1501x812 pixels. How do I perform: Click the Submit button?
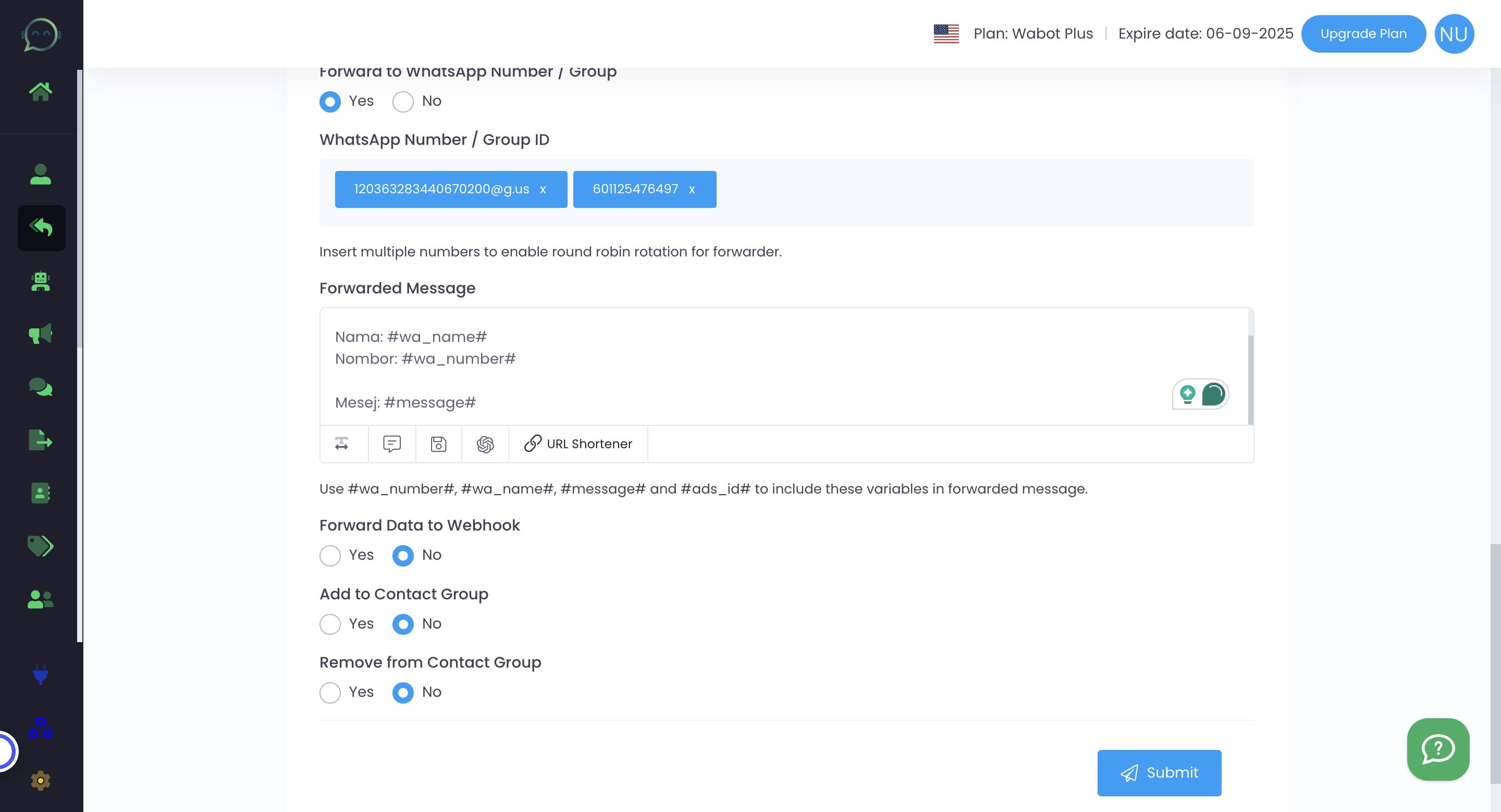1159,772
